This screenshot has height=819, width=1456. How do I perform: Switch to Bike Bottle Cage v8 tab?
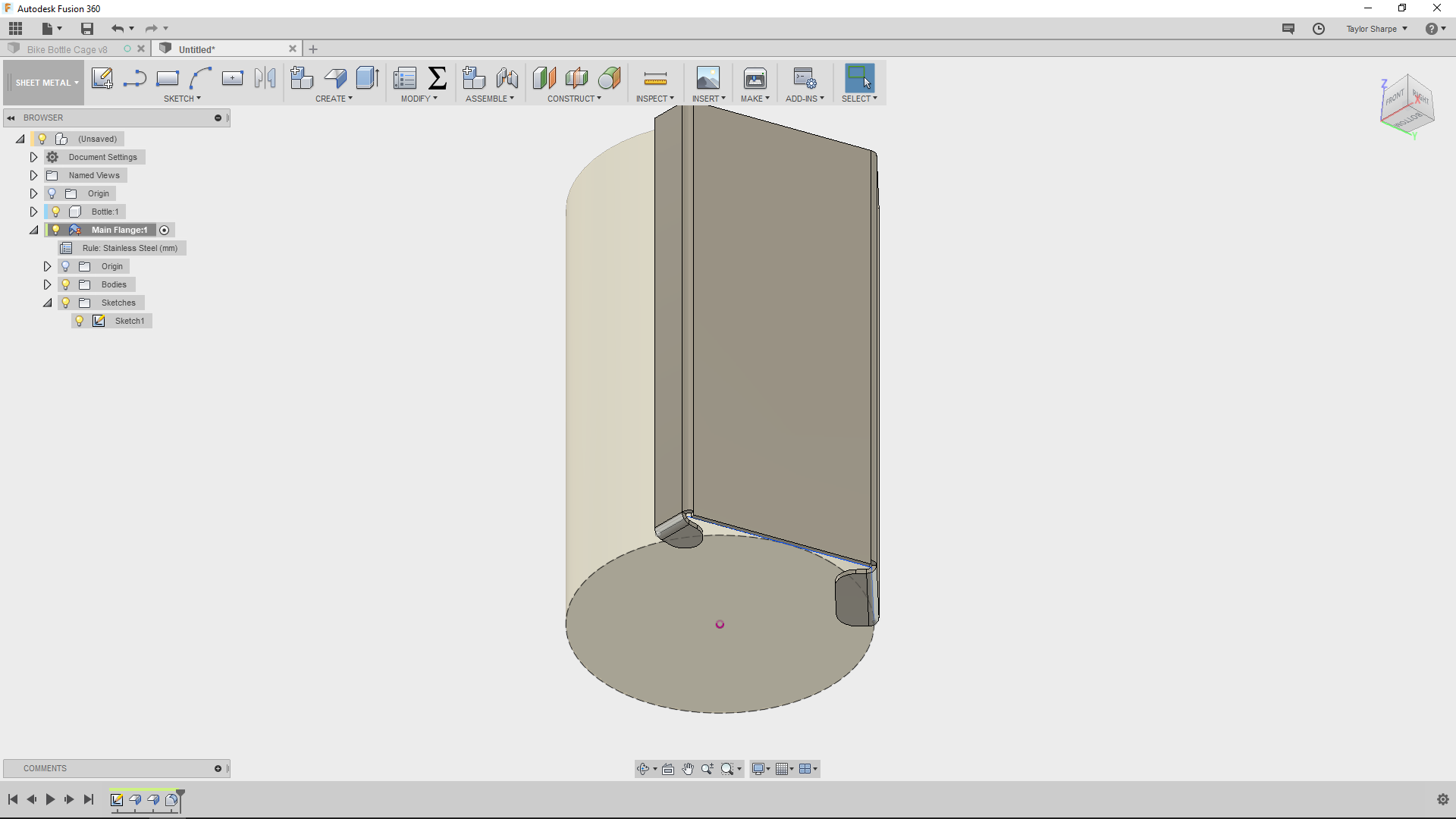click(67, 49)
